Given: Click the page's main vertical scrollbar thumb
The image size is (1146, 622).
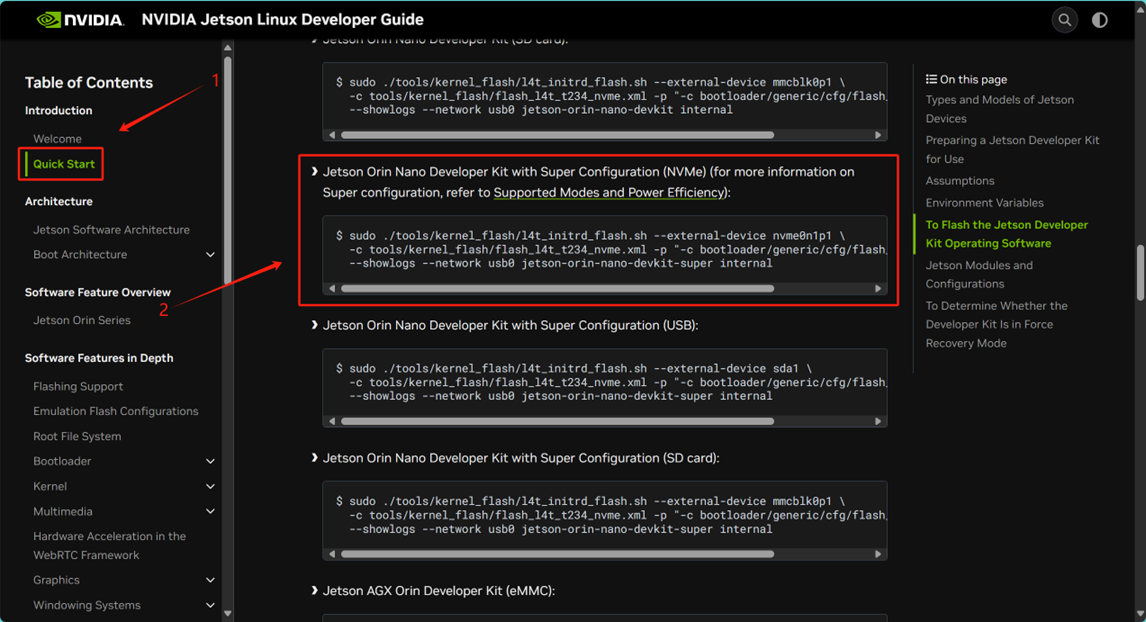Looking at the screenshot, I should click(x=1140, y=273).
